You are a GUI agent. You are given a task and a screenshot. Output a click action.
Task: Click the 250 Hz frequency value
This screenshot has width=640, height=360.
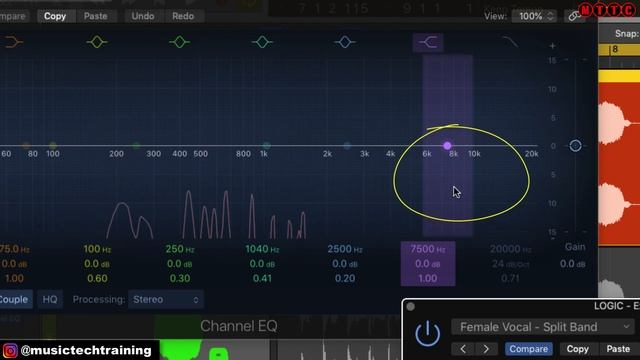click(180, 249)
